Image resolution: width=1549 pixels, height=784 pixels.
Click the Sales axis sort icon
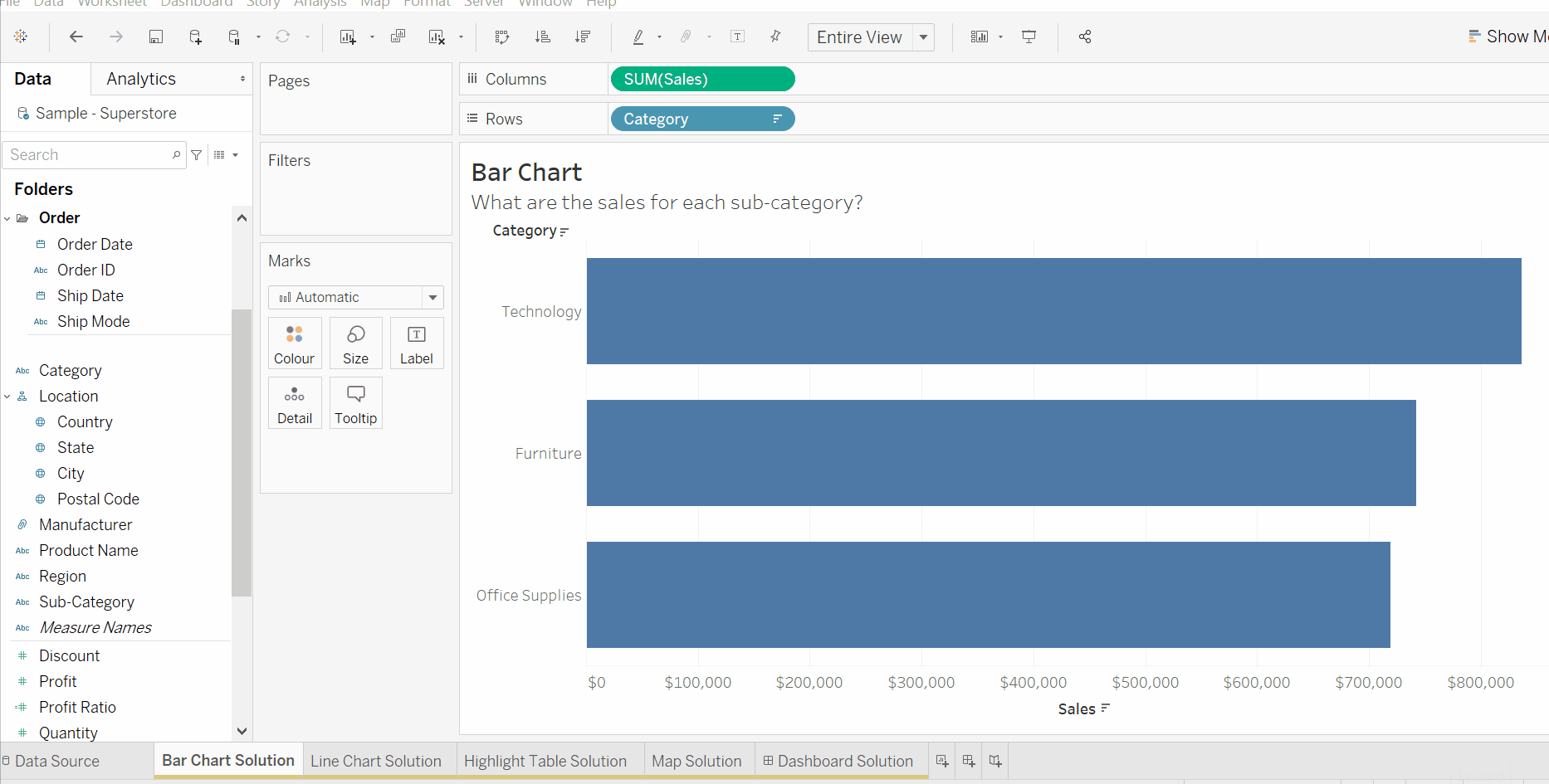tap(1105, 708)
